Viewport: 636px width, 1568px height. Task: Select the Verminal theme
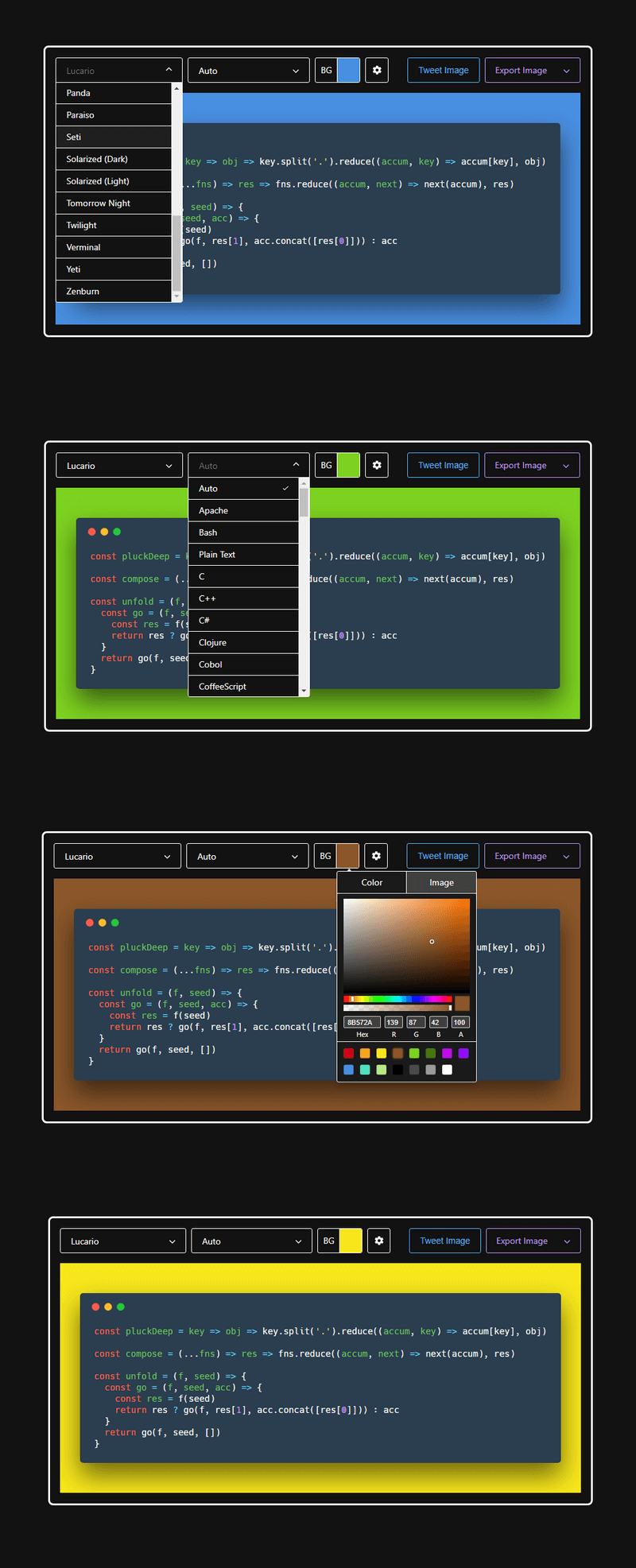114,247
